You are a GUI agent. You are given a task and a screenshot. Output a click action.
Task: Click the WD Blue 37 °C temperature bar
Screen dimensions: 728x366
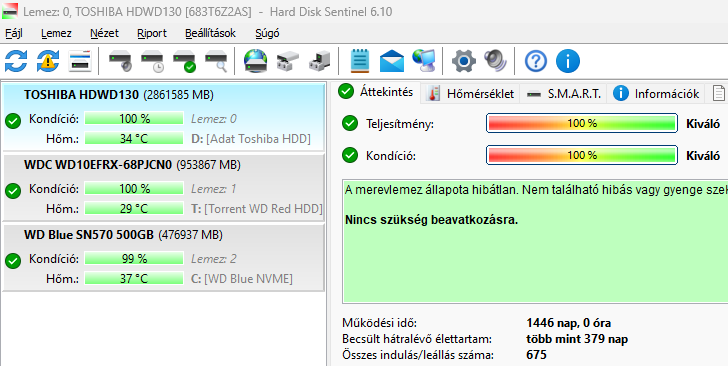tap(134, 279)
